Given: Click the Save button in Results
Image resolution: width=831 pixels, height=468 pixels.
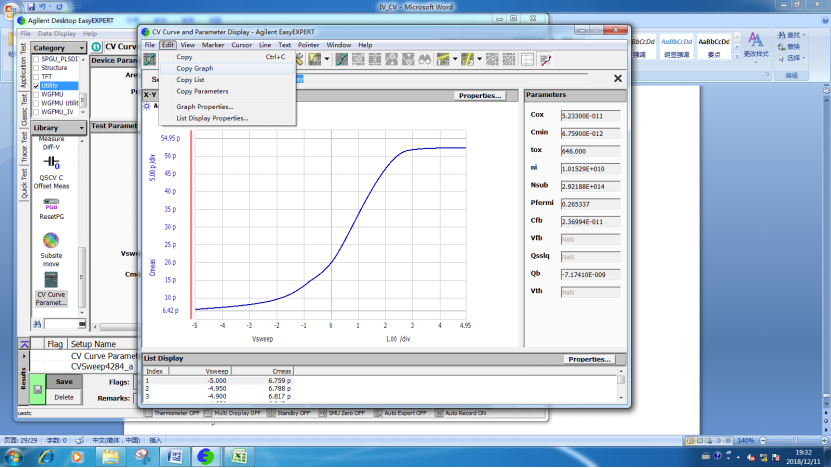Looking at the screenshot, I should click(64, 382).
